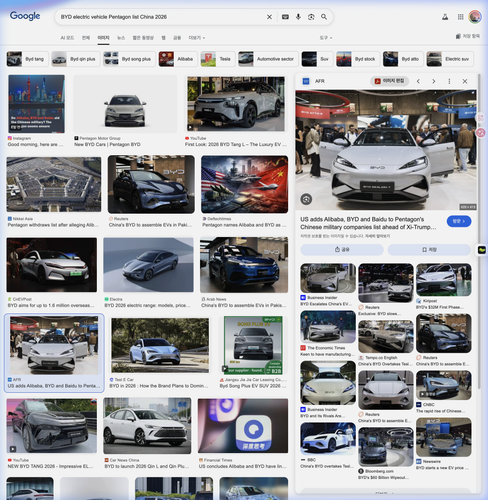Open Car News China Qin L thumbnail
Viewport: 488px width, 500px height.
click(147, 426)
